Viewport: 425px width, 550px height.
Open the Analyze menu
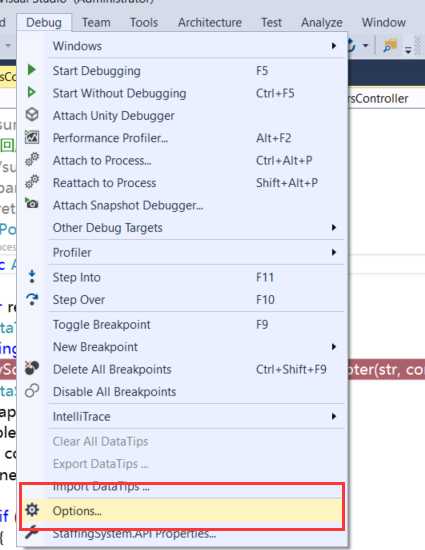click(x=322, y=23)
